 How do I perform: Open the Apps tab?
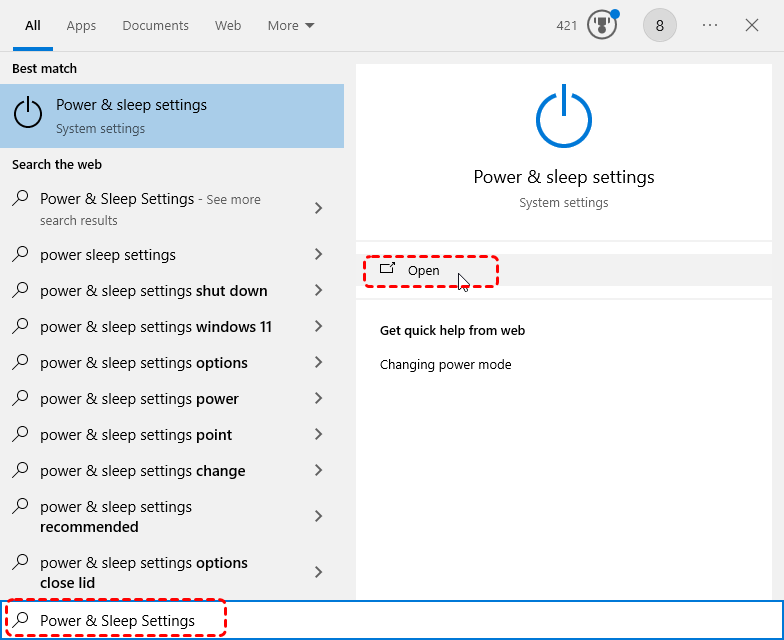[x=81, y=26]
